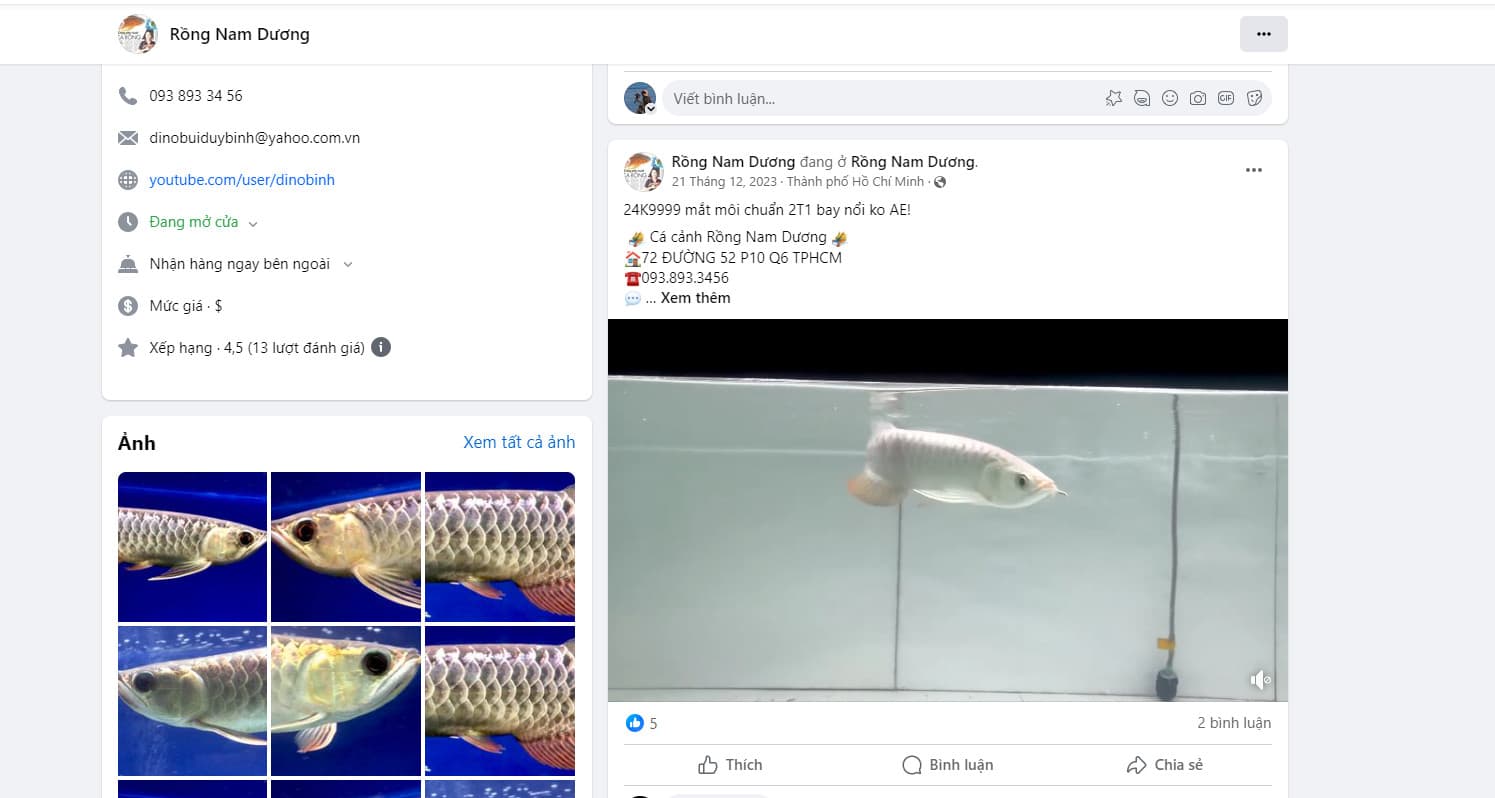Click the Rồng Nam Dương page title in header

[240, 34]
